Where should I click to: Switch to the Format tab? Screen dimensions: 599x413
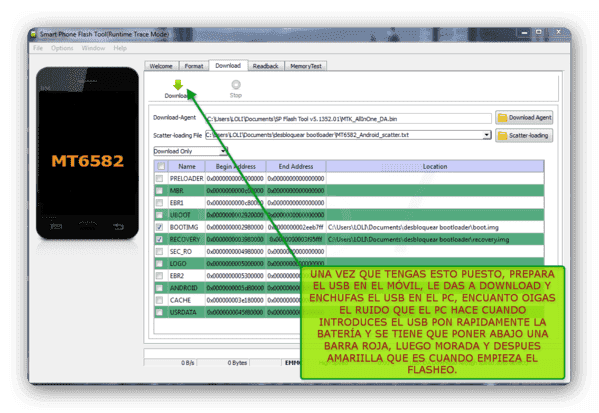(194, 66)
